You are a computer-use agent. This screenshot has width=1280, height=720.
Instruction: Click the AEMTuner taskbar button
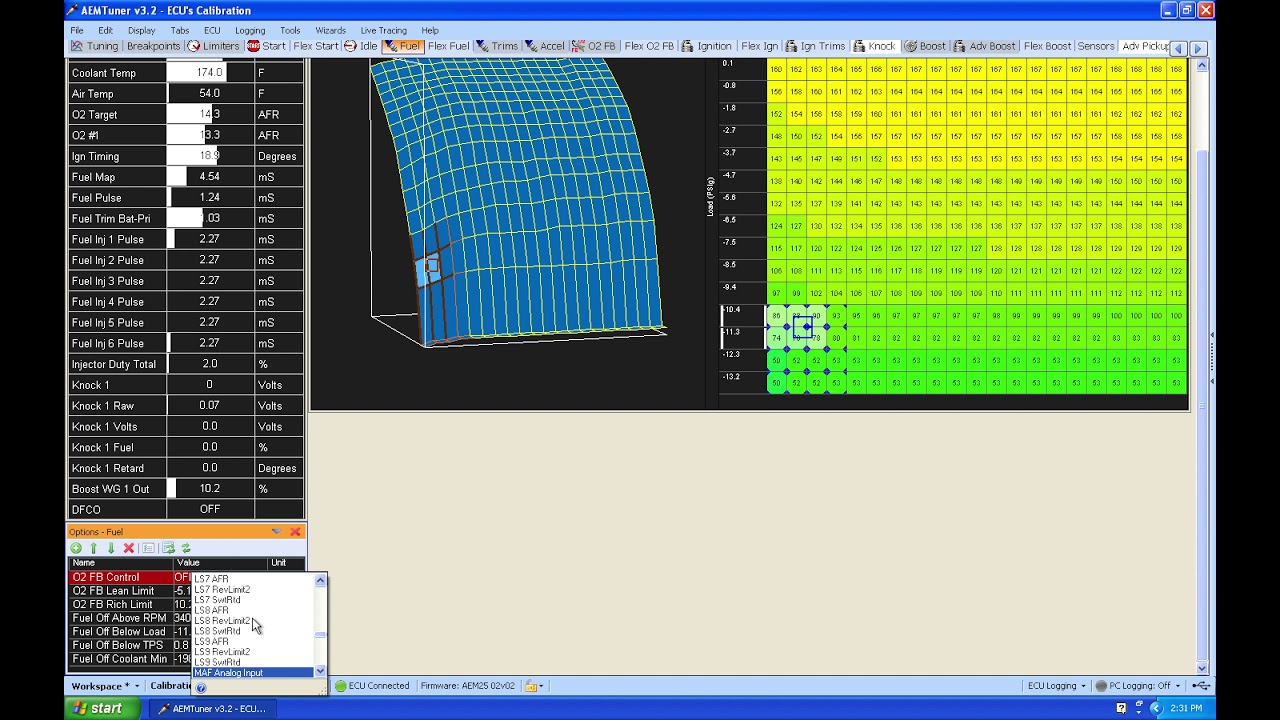click(x=213, y=709)
